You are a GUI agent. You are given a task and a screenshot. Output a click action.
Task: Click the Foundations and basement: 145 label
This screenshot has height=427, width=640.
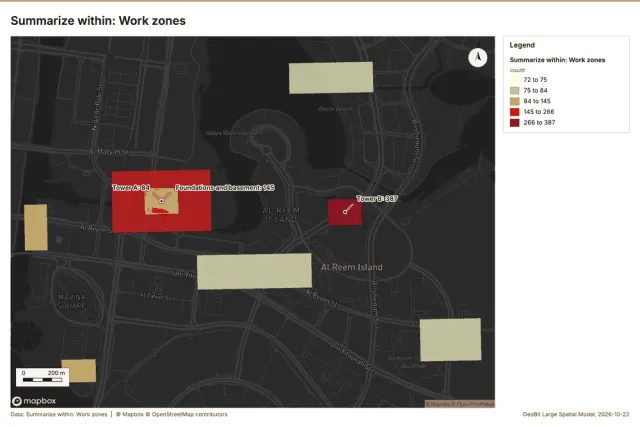click(x=225, y=187)
